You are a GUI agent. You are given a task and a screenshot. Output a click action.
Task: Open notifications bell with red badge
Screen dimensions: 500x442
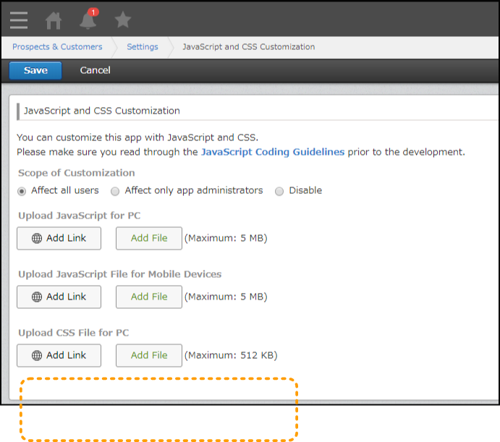89,19
